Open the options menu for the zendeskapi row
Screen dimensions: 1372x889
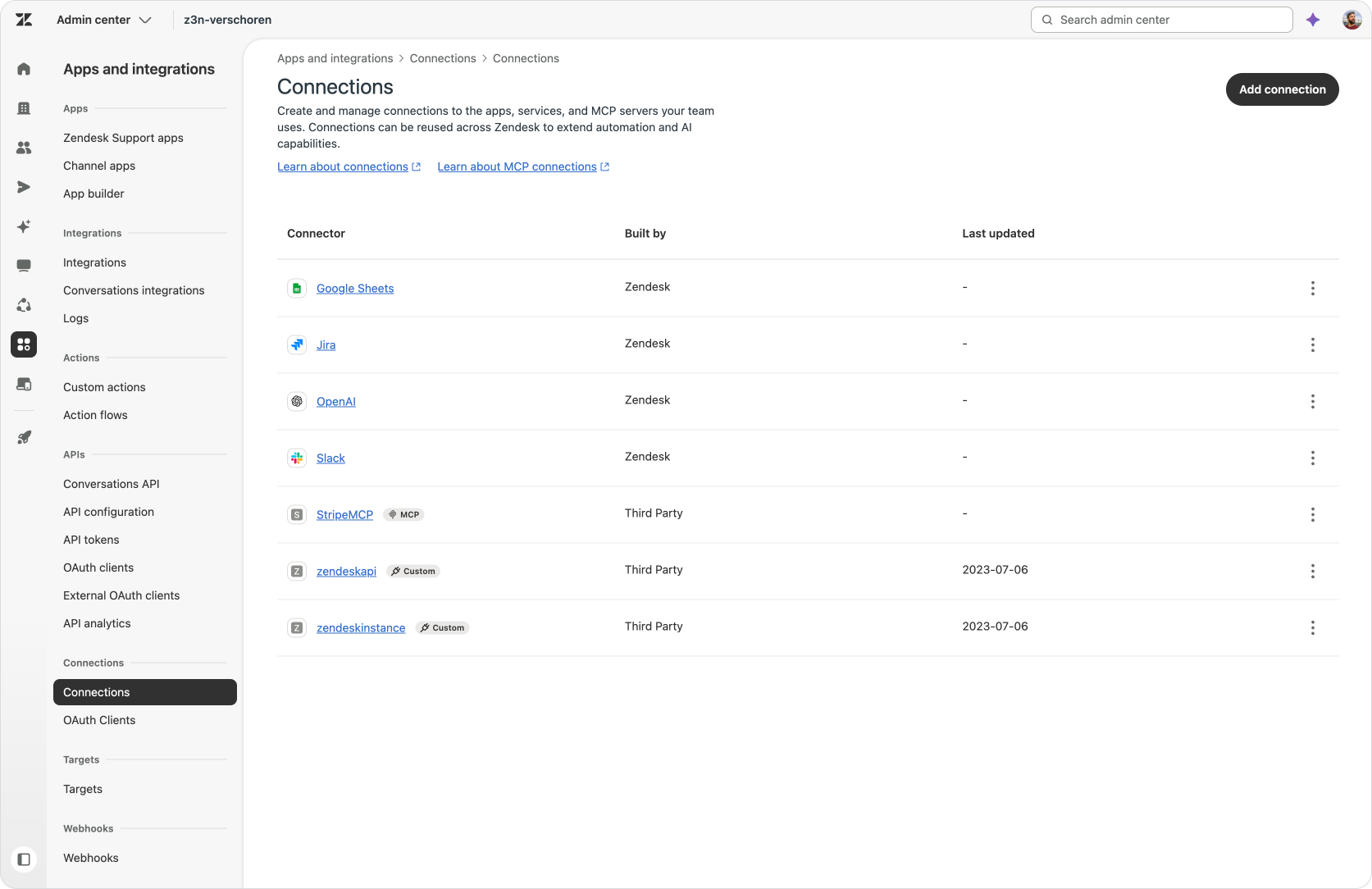1312,571
